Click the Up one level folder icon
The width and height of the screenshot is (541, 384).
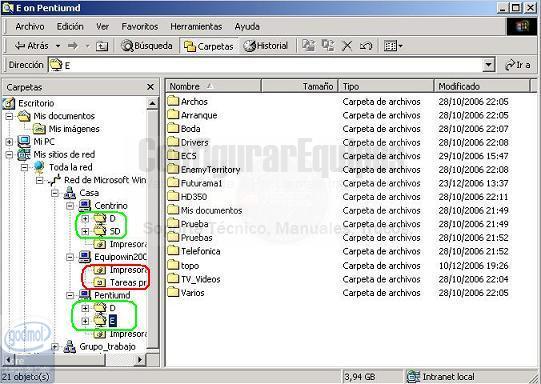click(x=102, y=46)
